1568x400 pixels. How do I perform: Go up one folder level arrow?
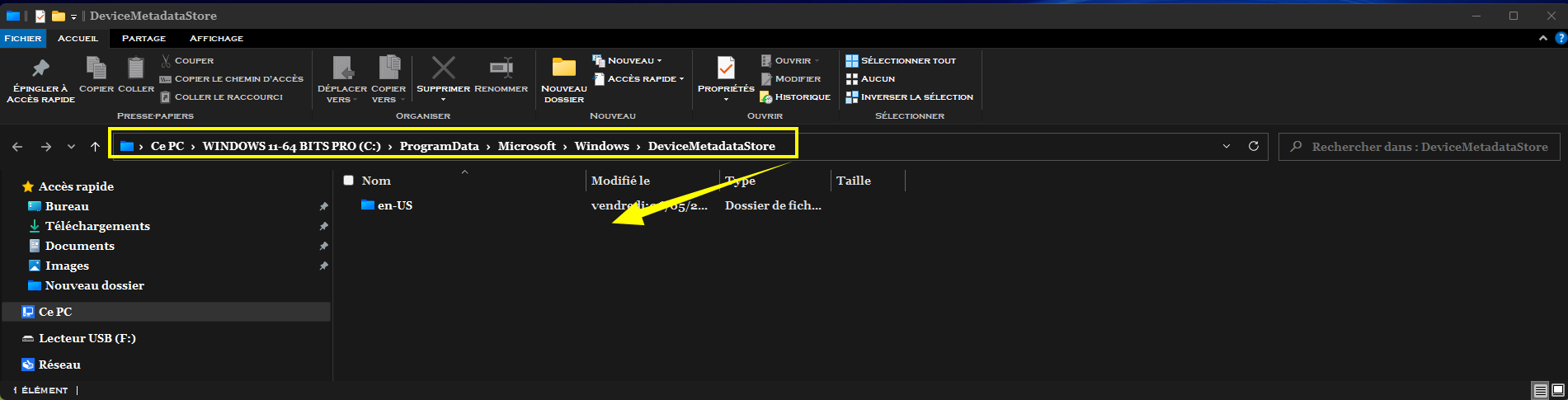click(95, 146)
